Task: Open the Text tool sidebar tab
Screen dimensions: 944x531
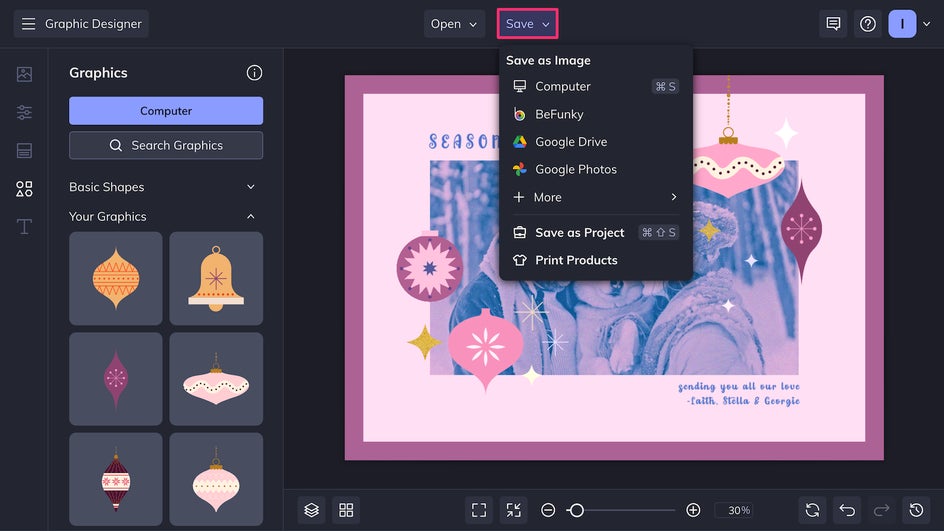Action: [x=24, y=226]
